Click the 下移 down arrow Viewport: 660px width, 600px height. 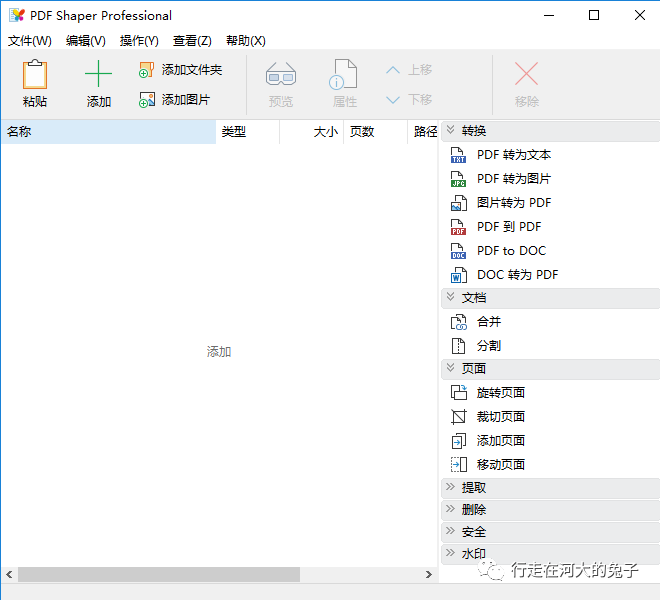pos(393,100)
